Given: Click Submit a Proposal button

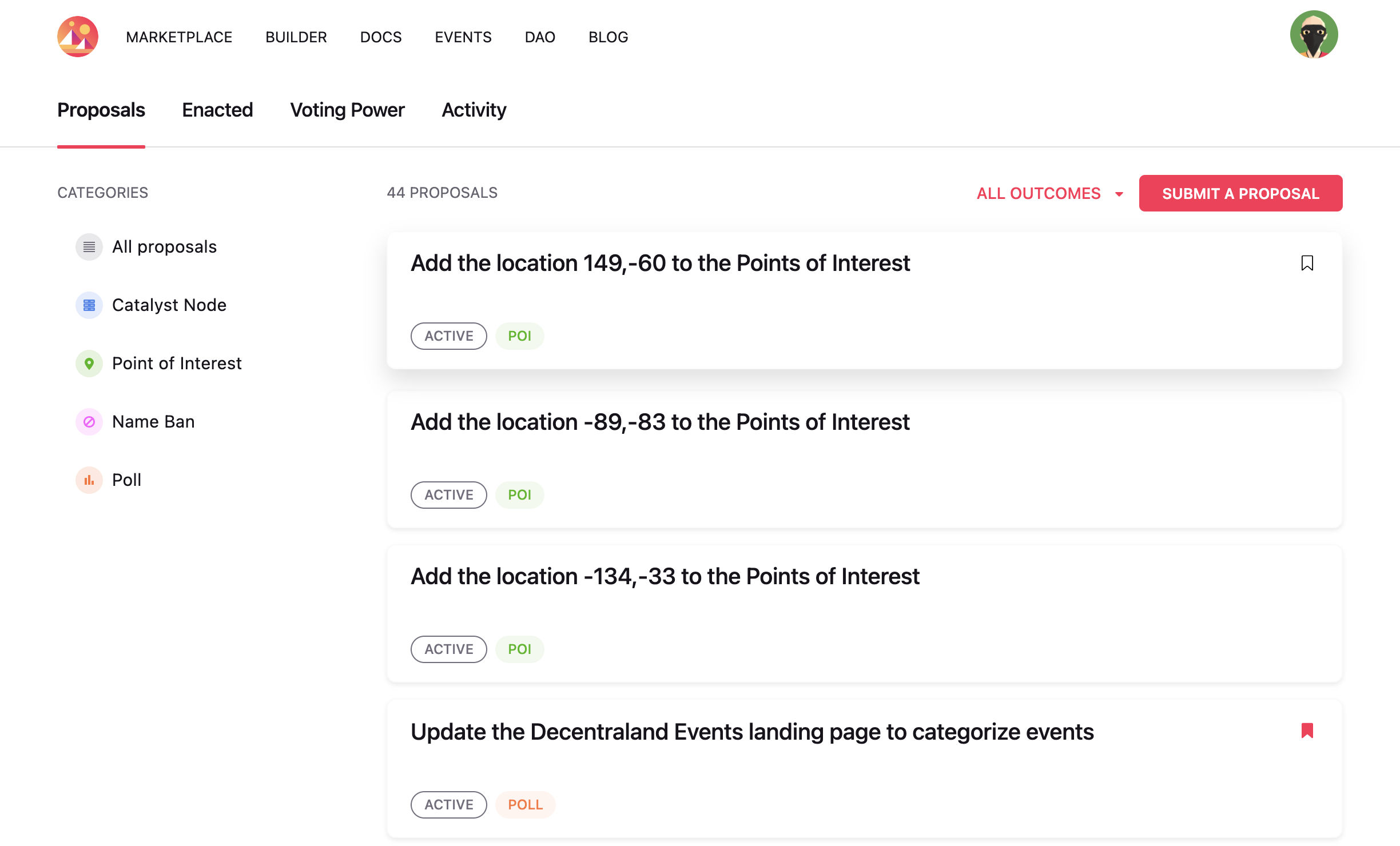Looking at the screenshot, I should click(x=1240, y=193).
